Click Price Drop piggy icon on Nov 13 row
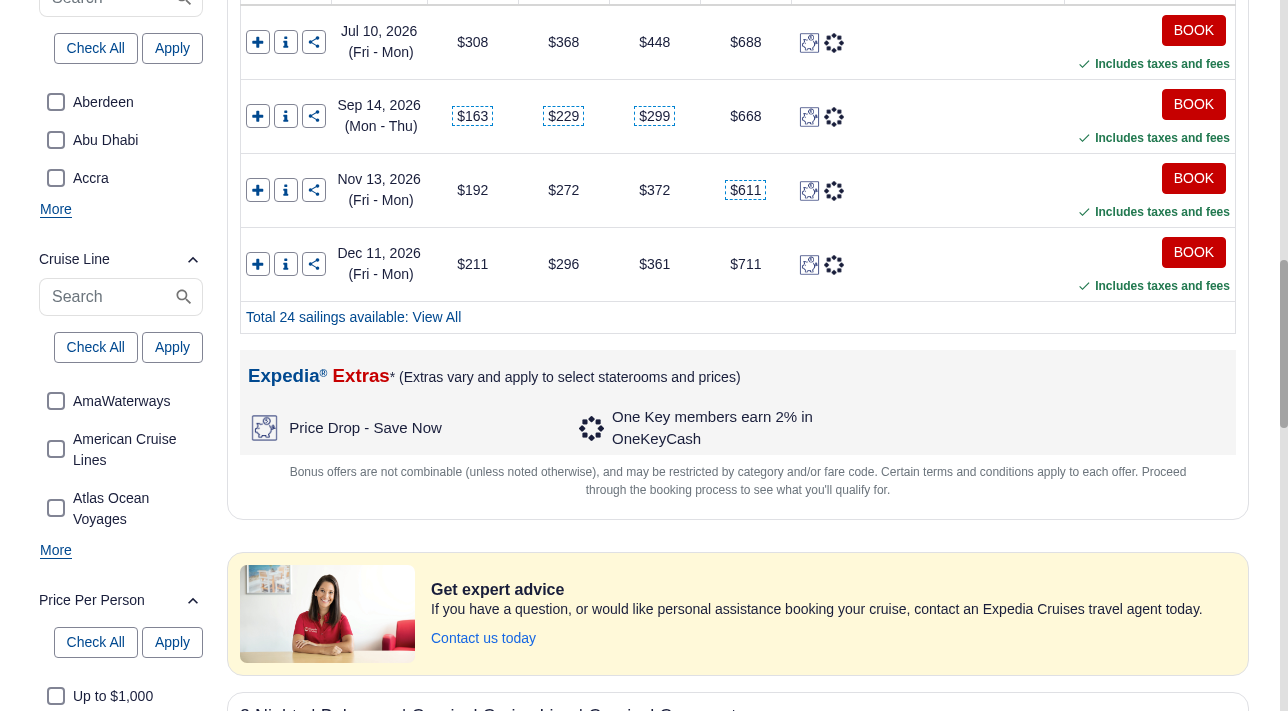This screenshot has width=1288, height=711. coord(810,191)
